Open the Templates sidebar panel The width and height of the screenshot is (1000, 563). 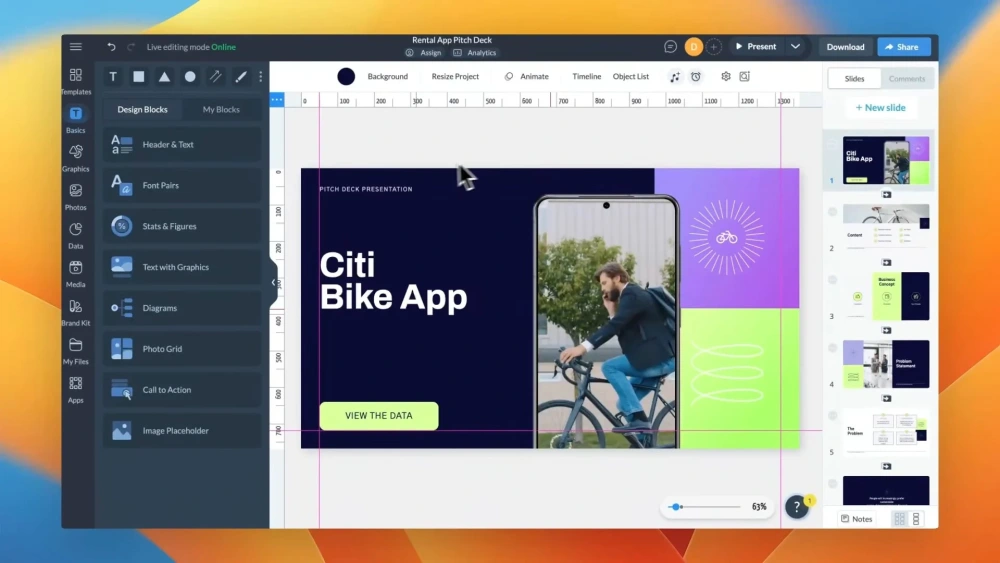[76, 82]
